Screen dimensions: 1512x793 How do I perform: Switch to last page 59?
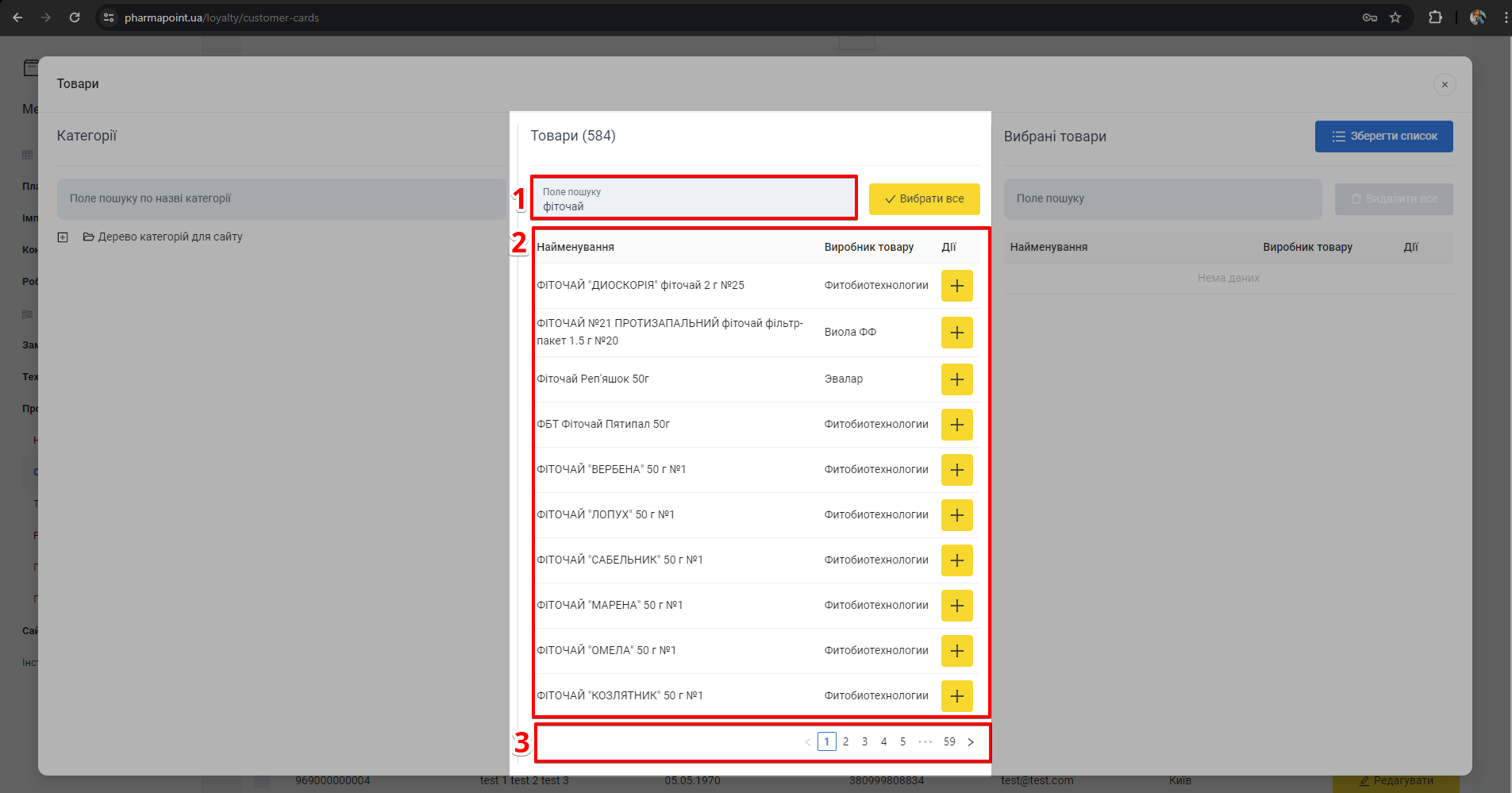pos(949,742)
